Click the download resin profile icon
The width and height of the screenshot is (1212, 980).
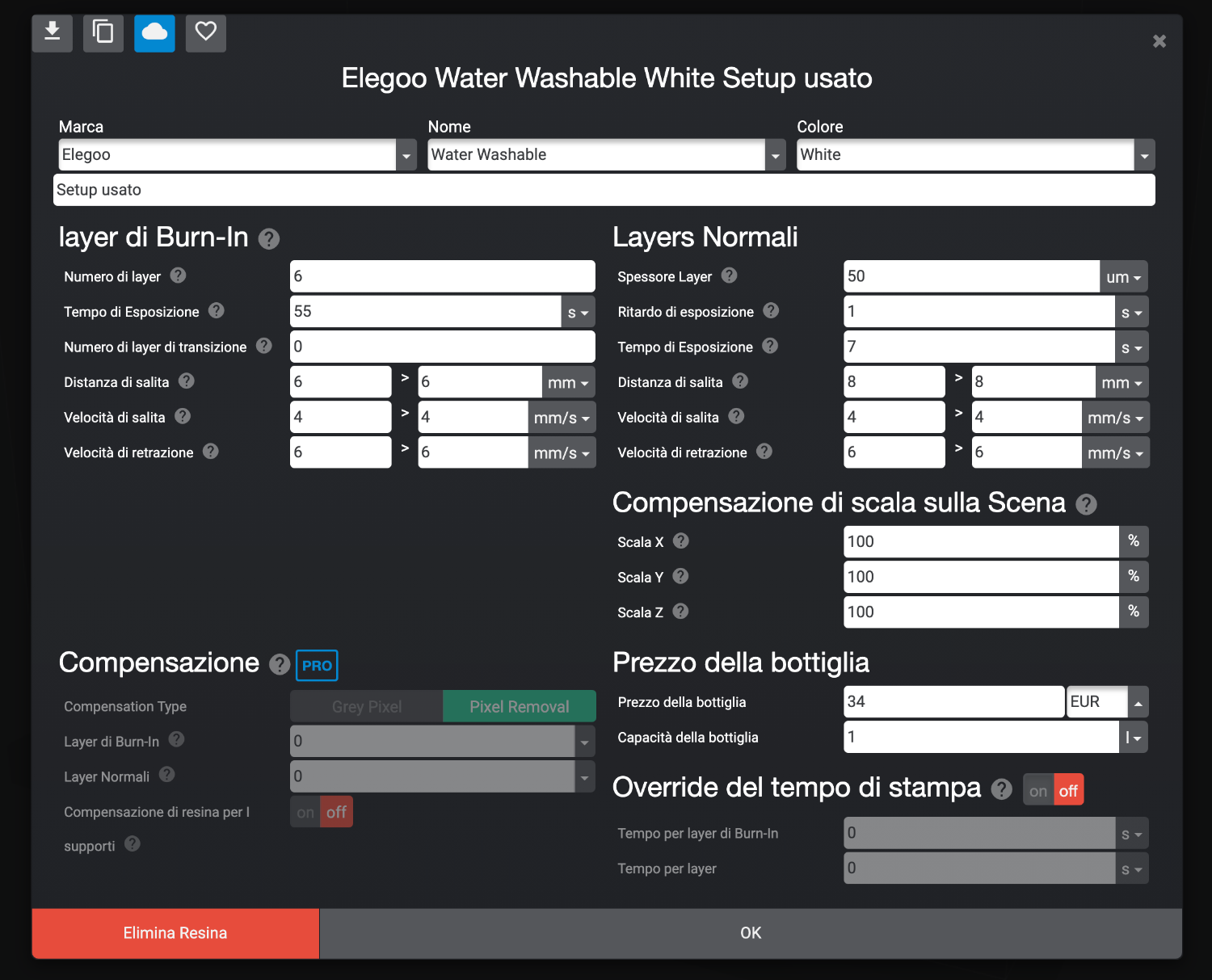[53, 32]
